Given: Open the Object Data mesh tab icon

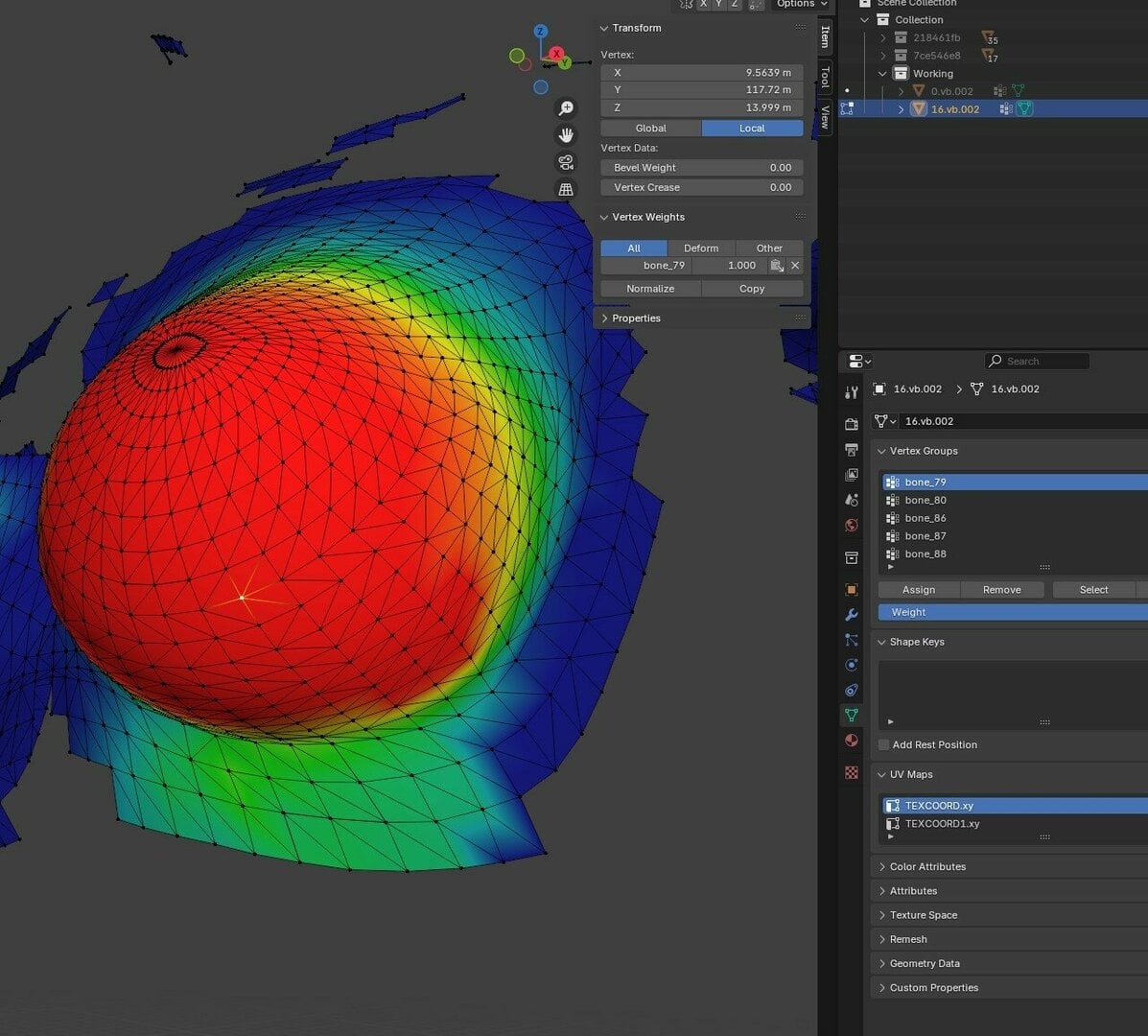Looking at the screenshot, I should pyautogui.click(x=852, y=716).
